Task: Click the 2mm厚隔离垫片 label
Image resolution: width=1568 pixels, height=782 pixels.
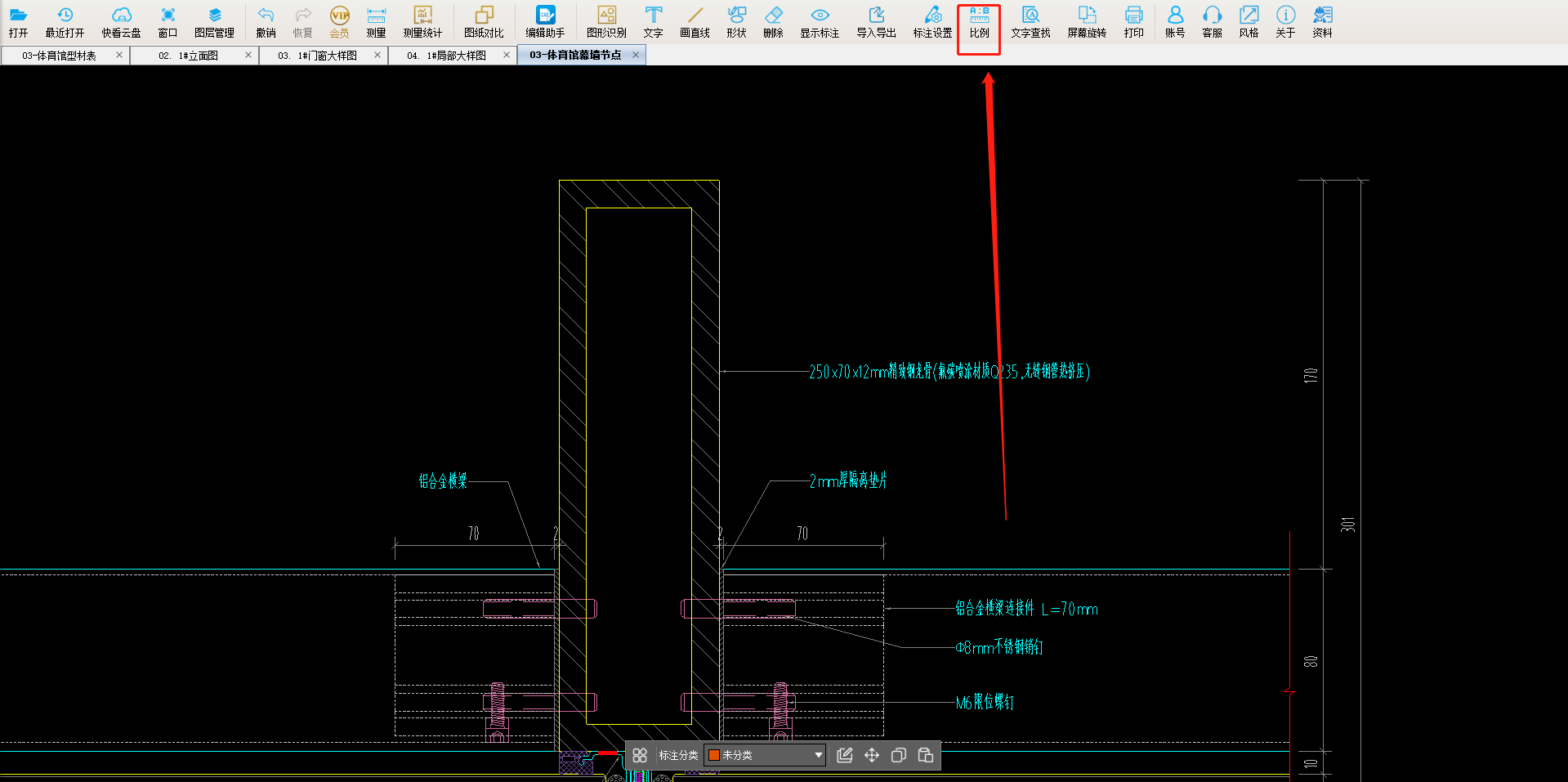Action: click(848, 480)
